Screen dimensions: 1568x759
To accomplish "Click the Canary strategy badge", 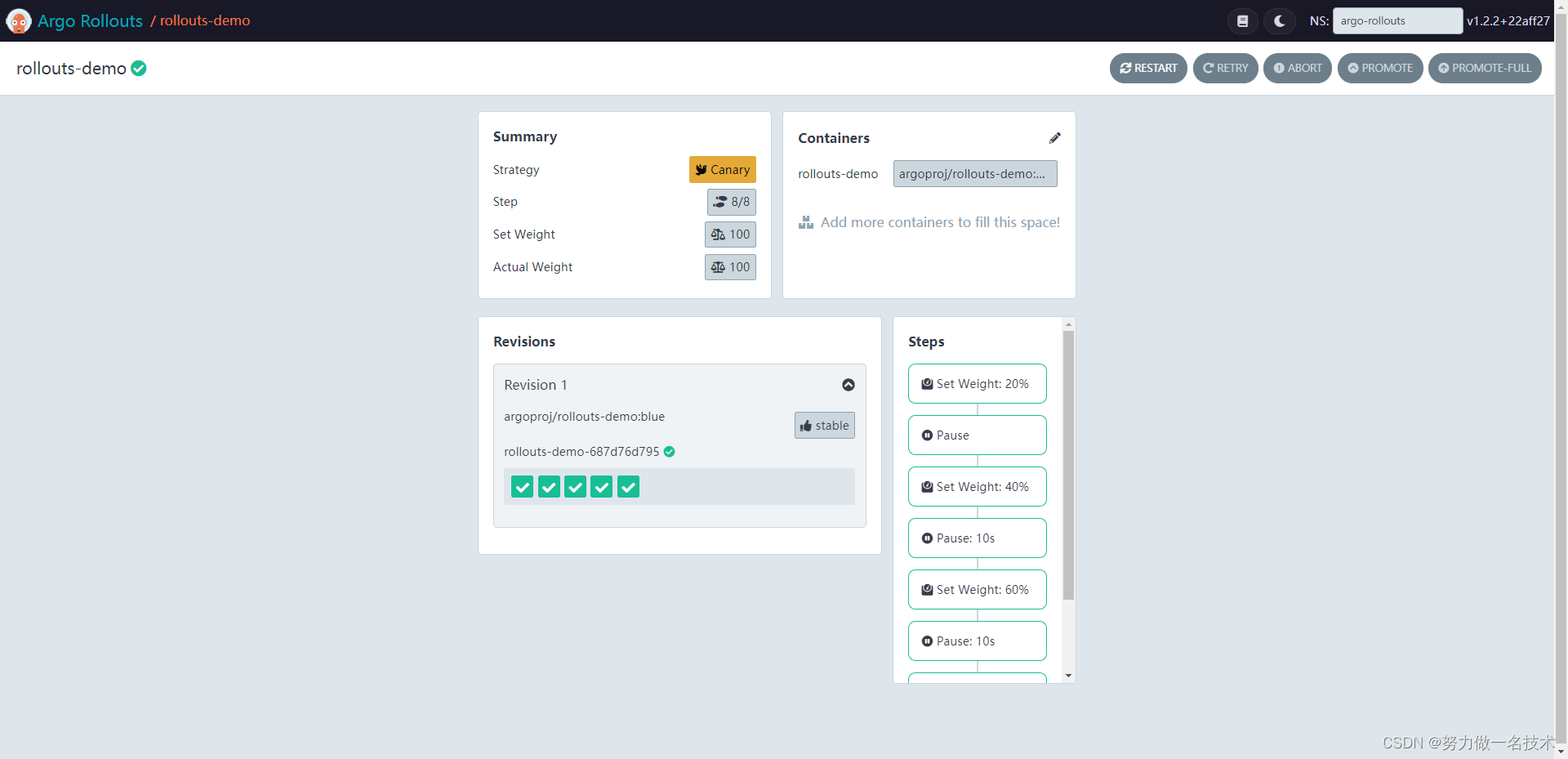I will point(723,170).
